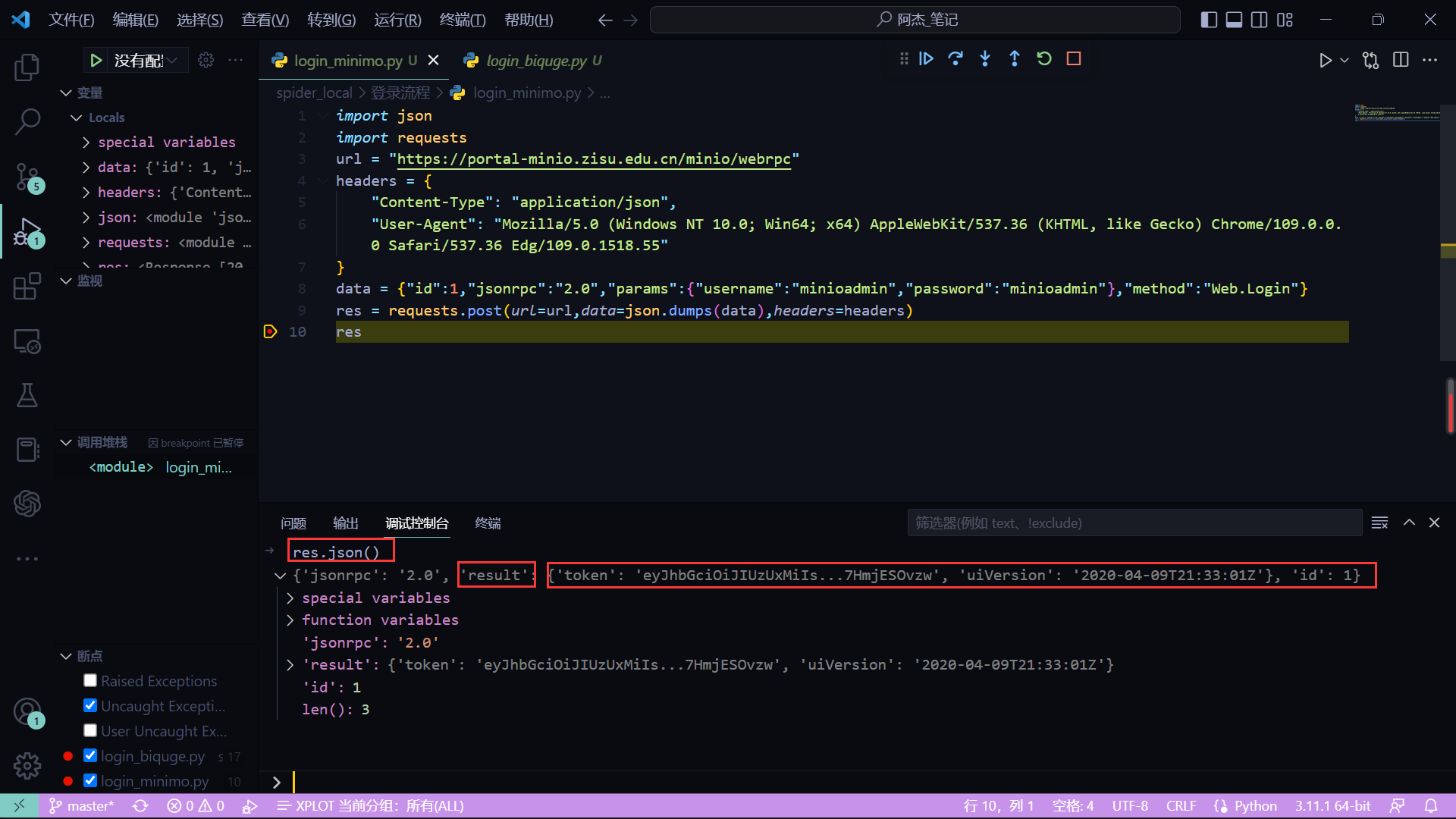Stop the debug session
This screenshot has width=1456, height=819.
click(1074, 58)
